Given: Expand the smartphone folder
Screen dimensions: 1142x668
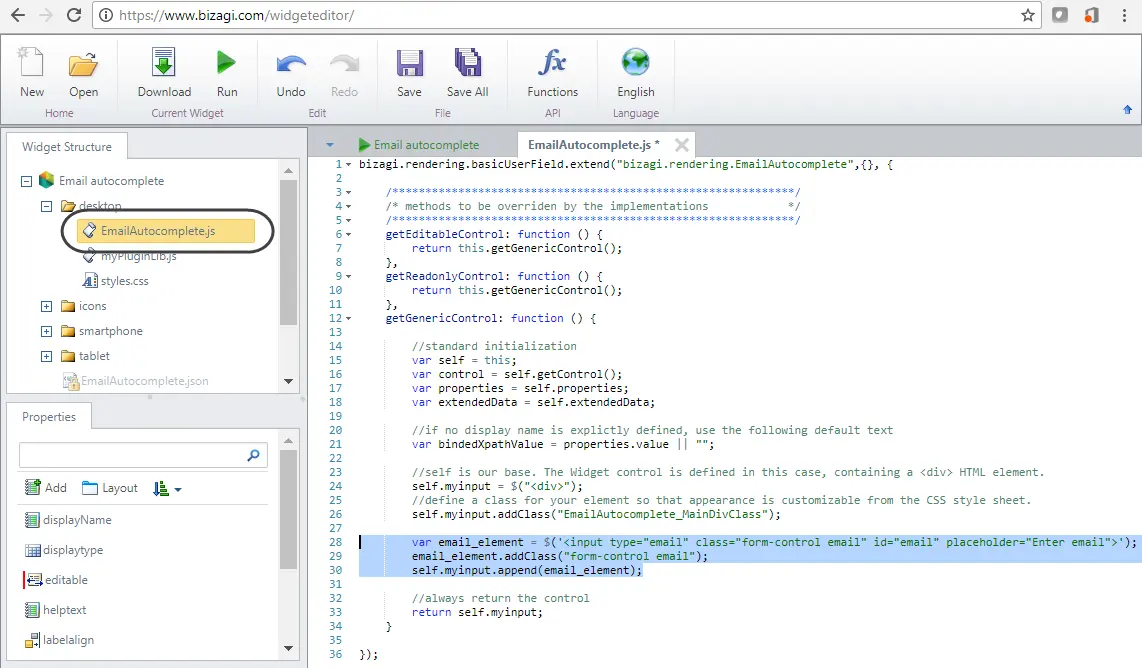Looking at the screenshot, I should click(x=47, y=331).
